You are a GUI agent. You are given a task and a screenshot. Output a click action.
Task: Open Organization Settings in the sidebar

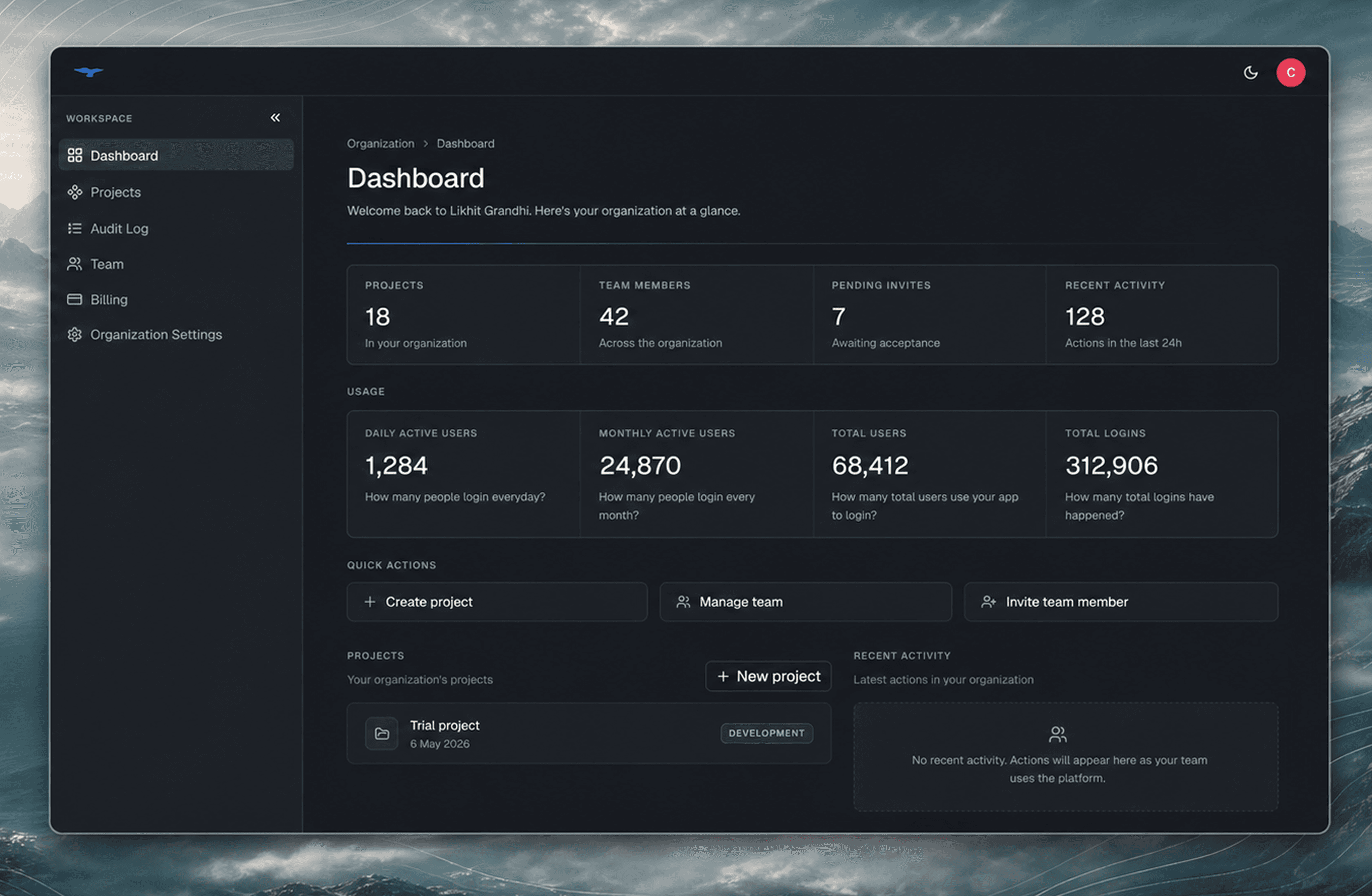(x=176, y=334)
